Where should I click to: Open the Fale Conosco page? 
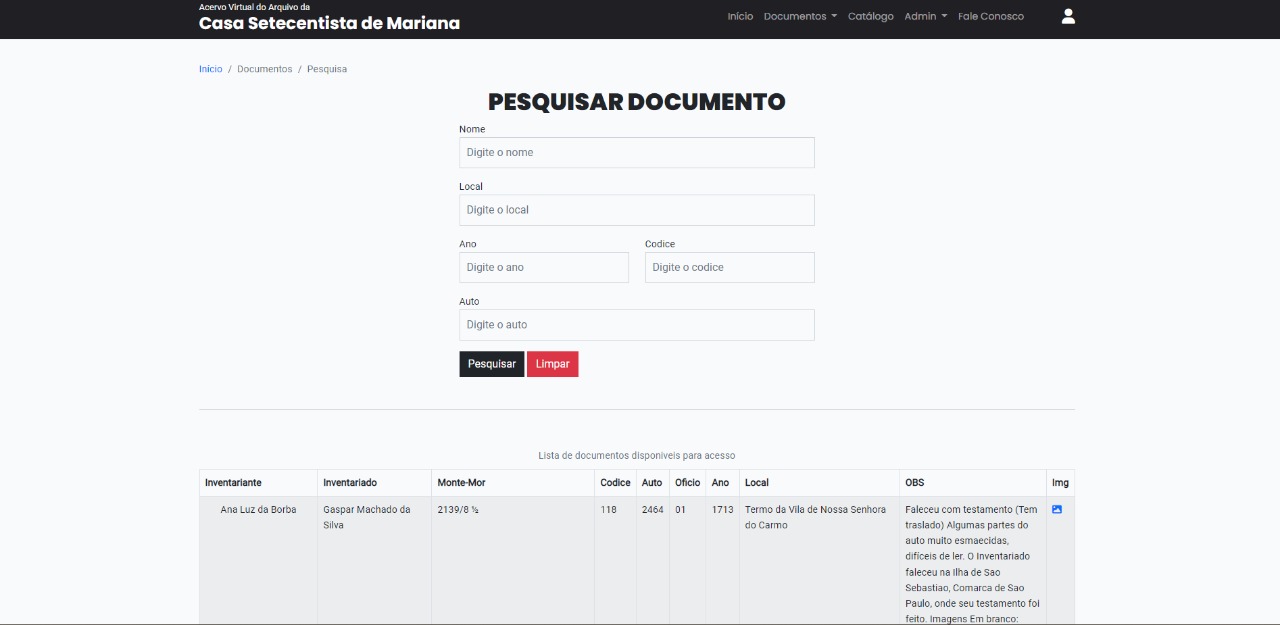[x=990, y=16]
